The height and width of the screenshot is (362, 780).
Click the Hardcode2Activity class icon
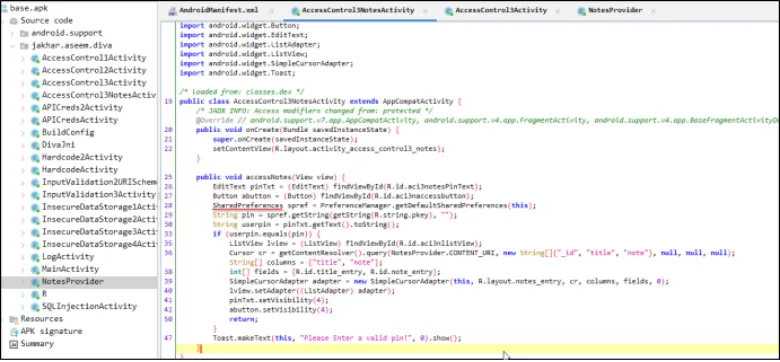pyautogui.click(x=35, y=158)
